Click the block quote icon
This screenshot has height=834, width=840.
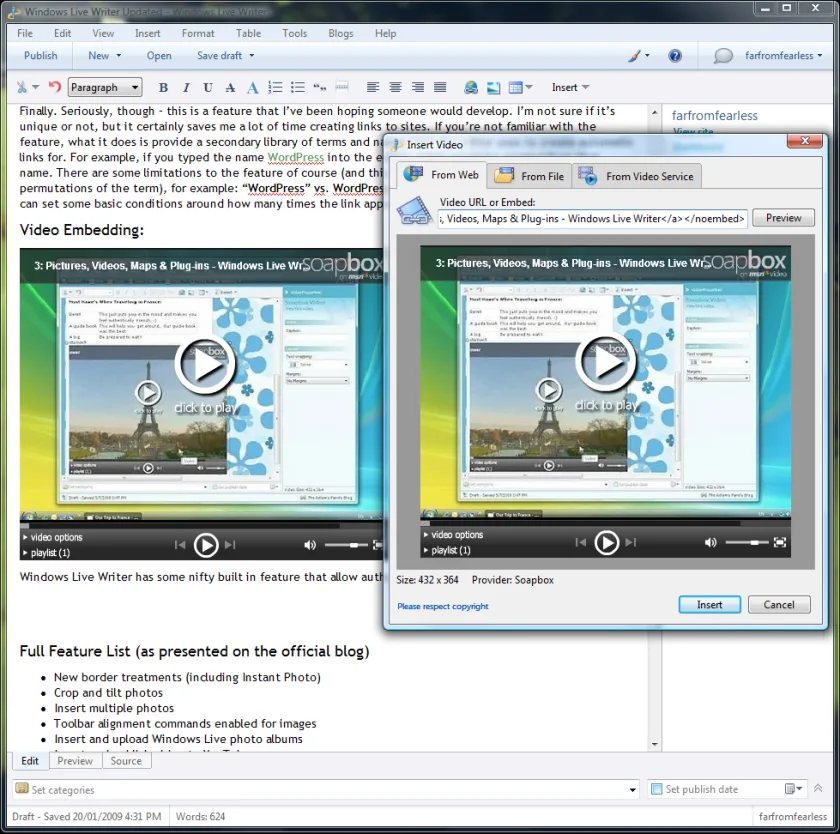click(320, 87)
